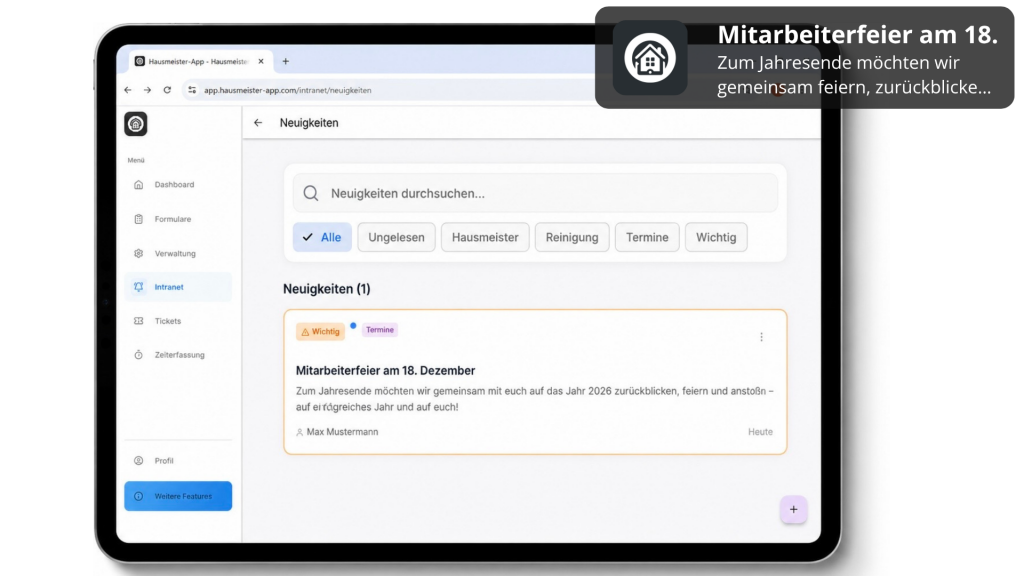Filter news by Termine chip
This screenshot has width=1024, height=576.
(x=647, y=238)
